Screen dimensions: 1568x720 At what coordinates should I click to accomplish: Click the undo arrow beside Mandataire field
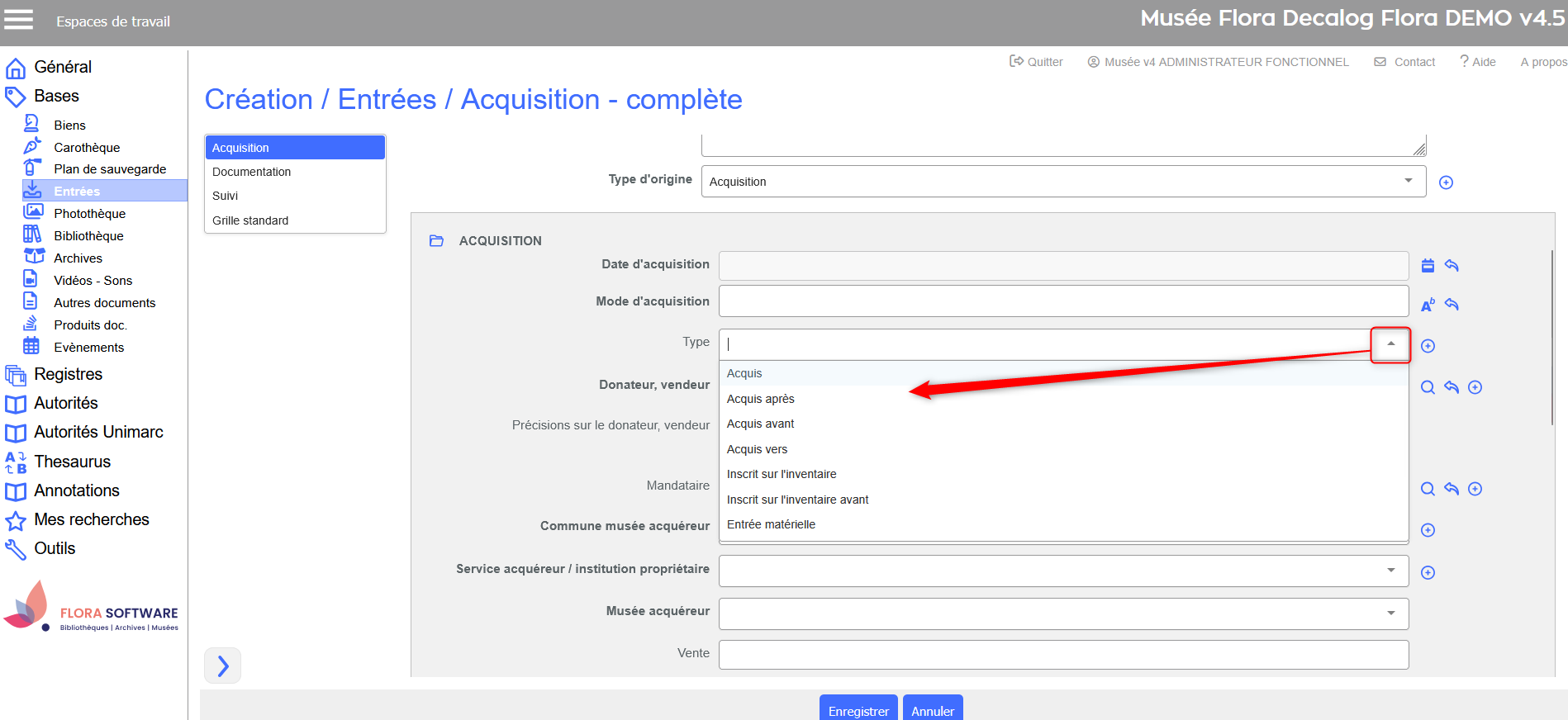coord(1452,489)
